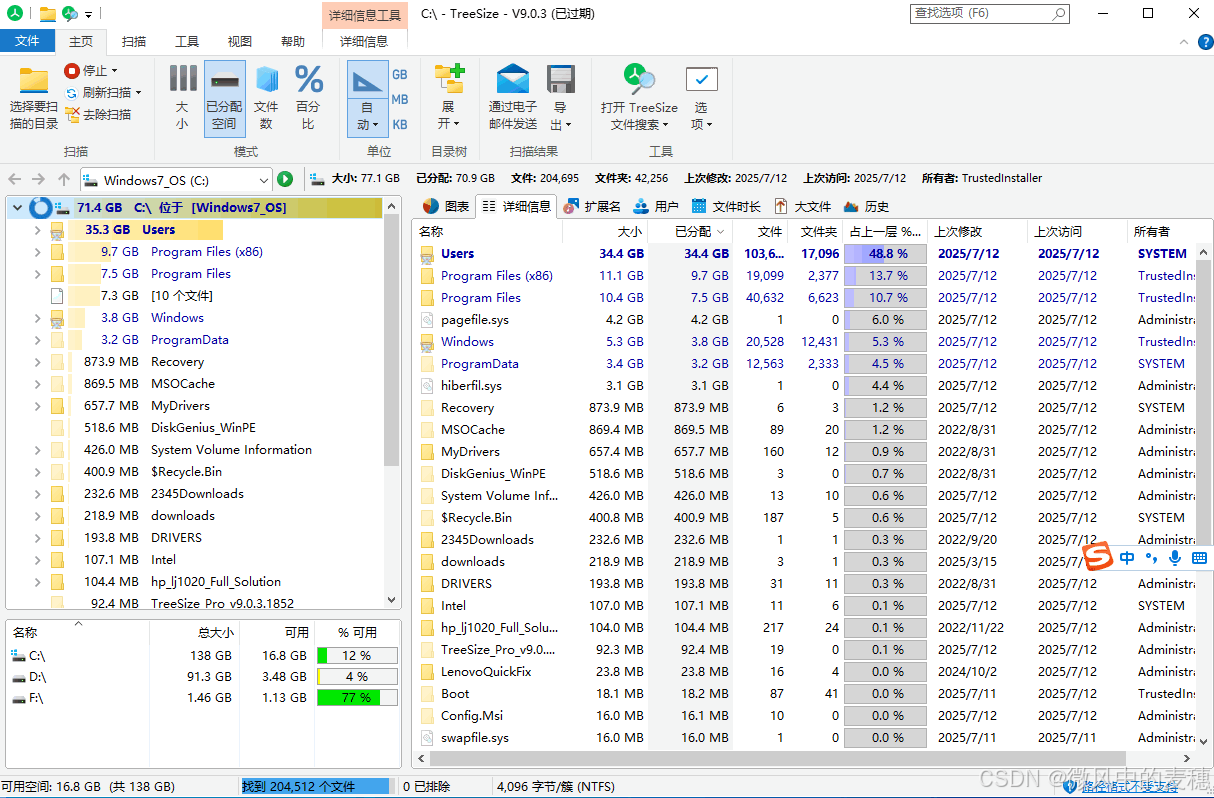Sort by the Owner column header

1162,231
